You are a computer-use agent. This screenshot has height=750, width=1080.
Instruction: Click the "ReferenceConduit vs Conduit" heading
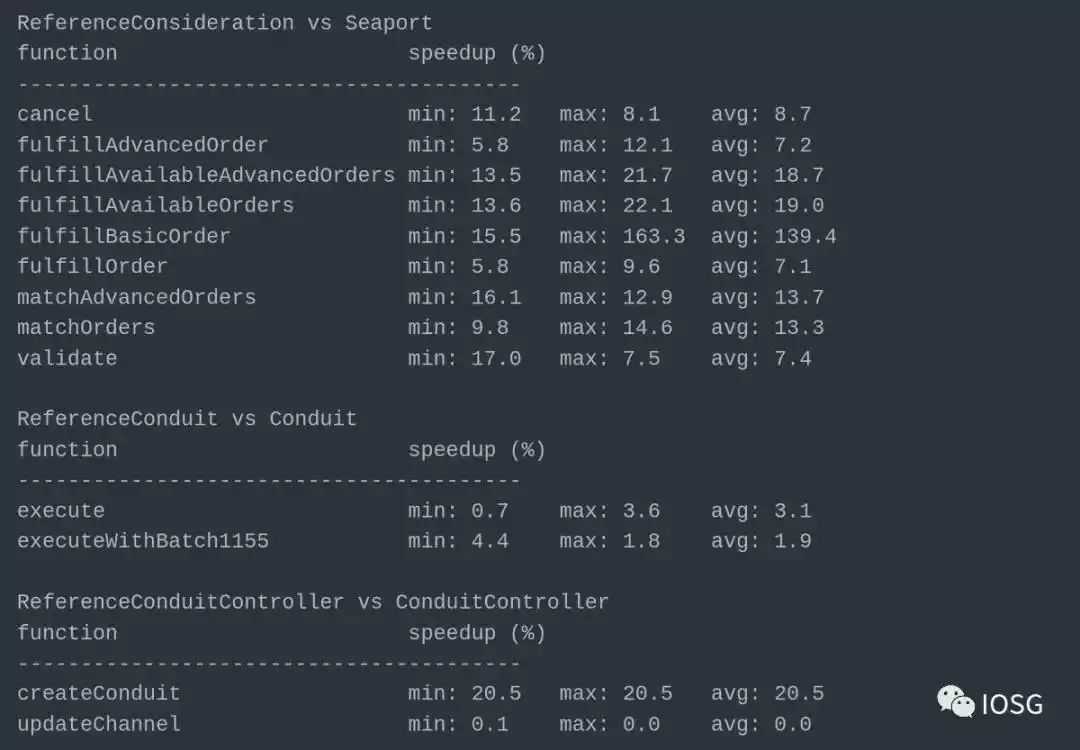(187, 418)
